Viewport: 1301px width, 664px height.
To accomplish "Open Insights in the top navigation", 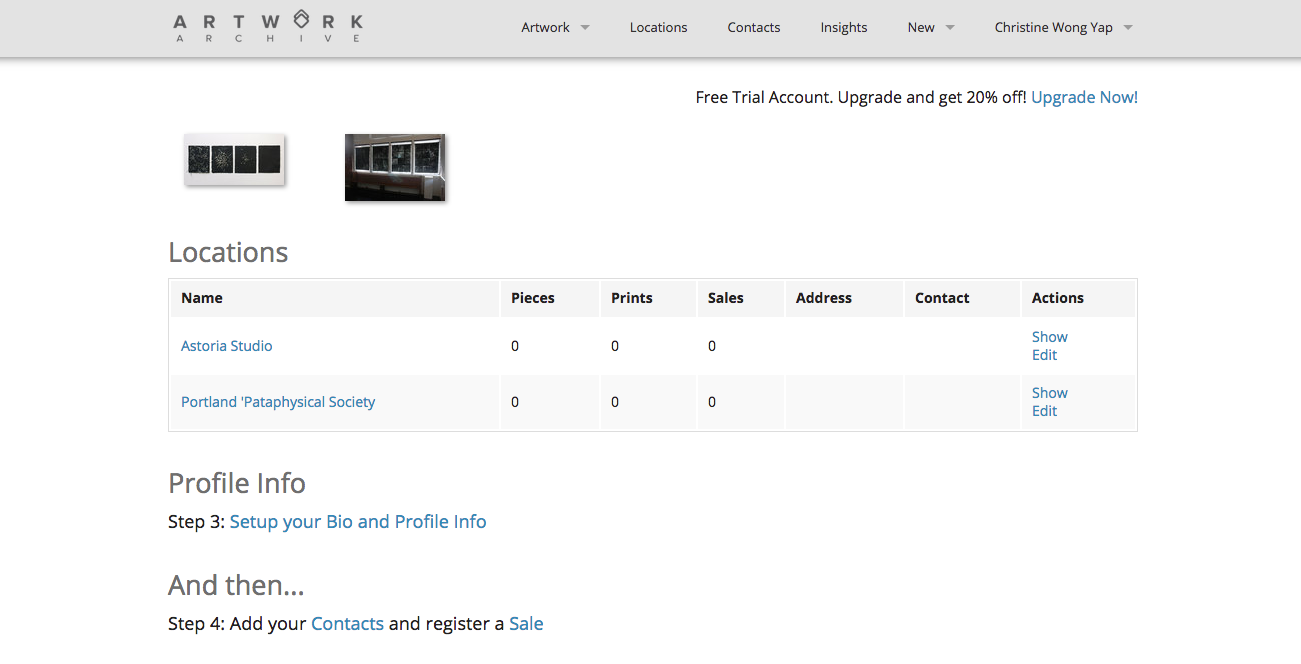I will pyautogui.click(x=843, y=28).
